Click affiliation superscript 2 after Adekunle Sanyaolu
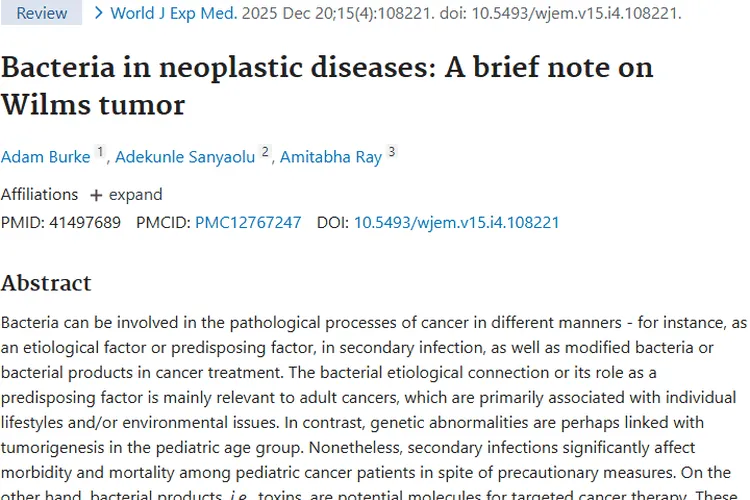The image size is (750, 500). (265, 153)
